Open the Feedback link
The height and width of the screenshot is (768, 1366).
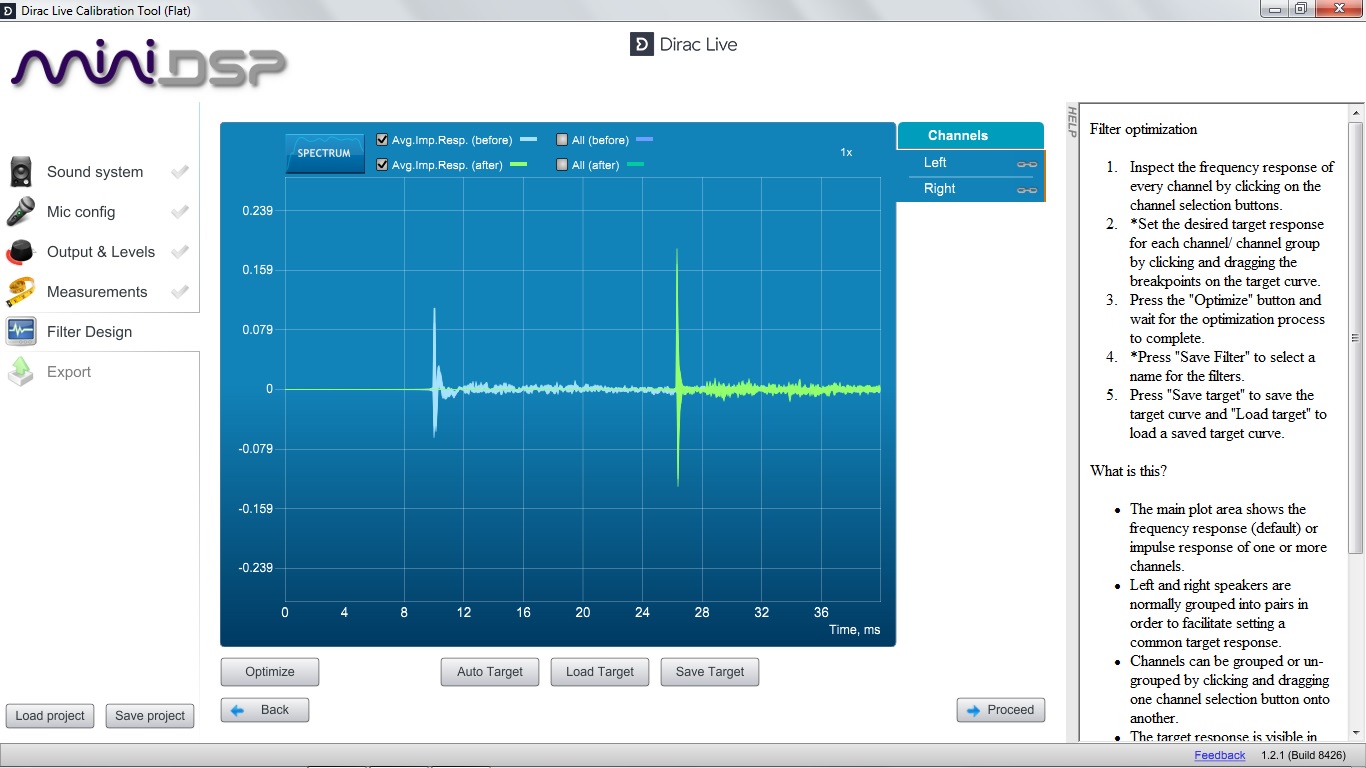pyautogui.click(x=1219, y=755)
